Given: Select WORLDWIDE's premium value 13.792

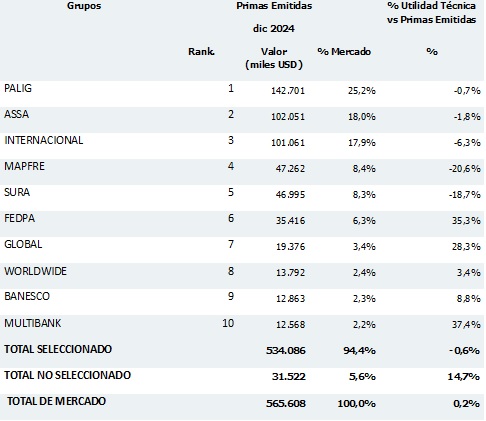Looking at the screenshot, I should click(x=290, y=272).
